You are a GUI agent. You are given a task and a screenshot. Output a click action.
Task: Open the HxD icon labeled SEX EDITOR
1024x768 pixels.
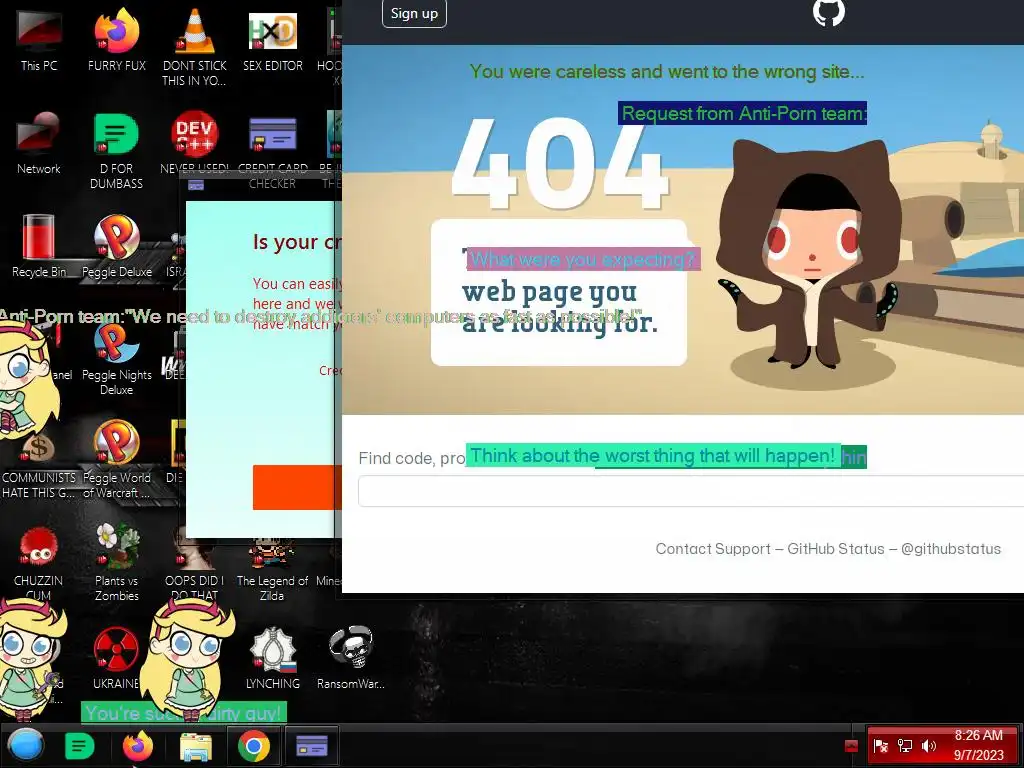pyautogui.click(x=272, y=40)
